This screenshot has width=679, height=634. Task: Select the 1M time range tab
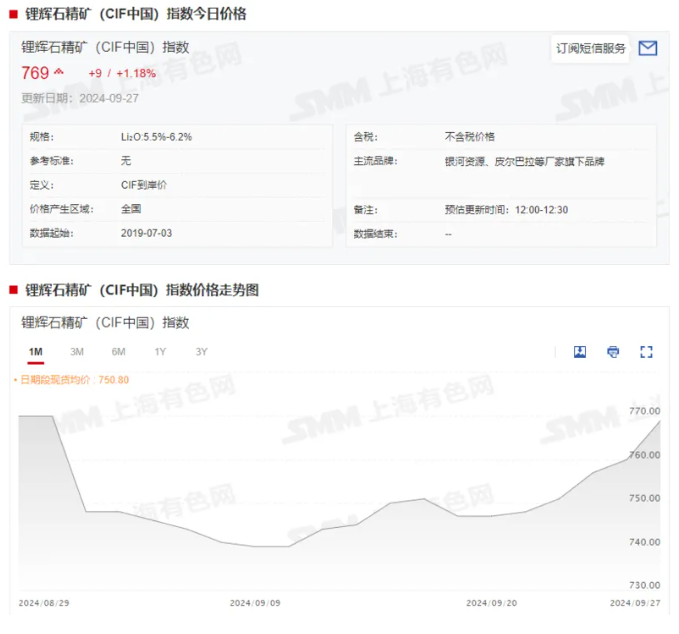point(36,352)
